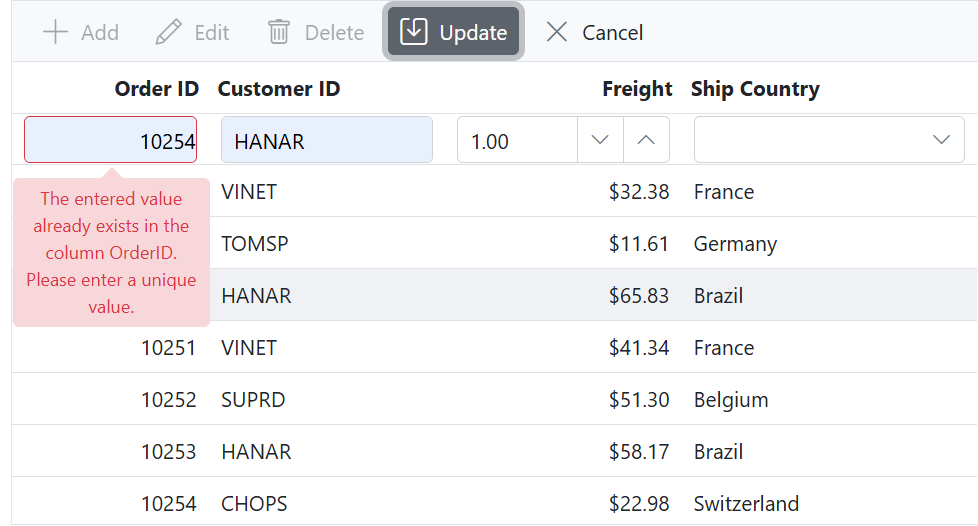Click the Ship Country column header
Screen dimensions: 978x526
point(755,89)
